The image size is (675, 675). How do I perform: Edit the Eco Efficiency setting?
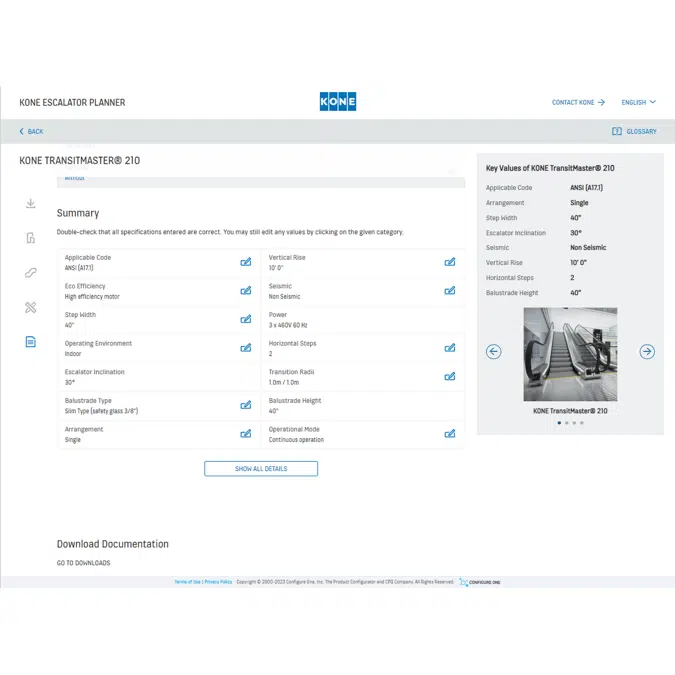(x=246, y=291)
